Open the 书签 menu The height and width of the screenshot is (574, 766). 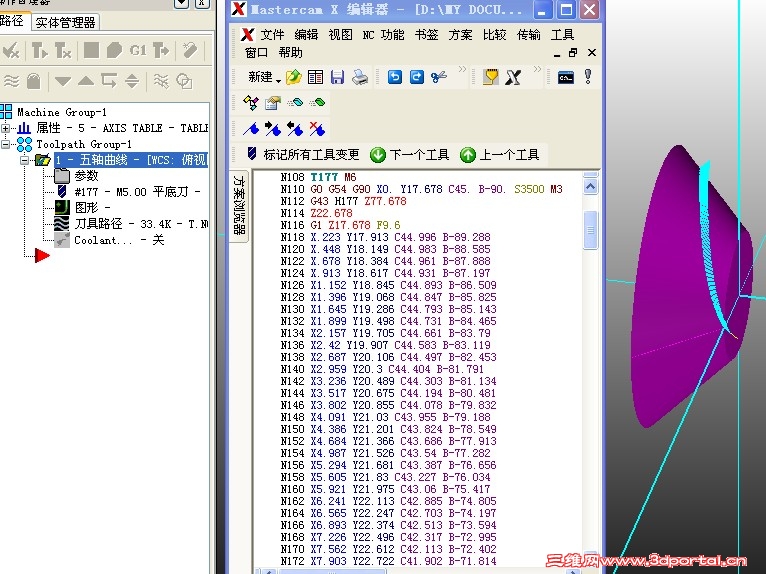(426, 35)
